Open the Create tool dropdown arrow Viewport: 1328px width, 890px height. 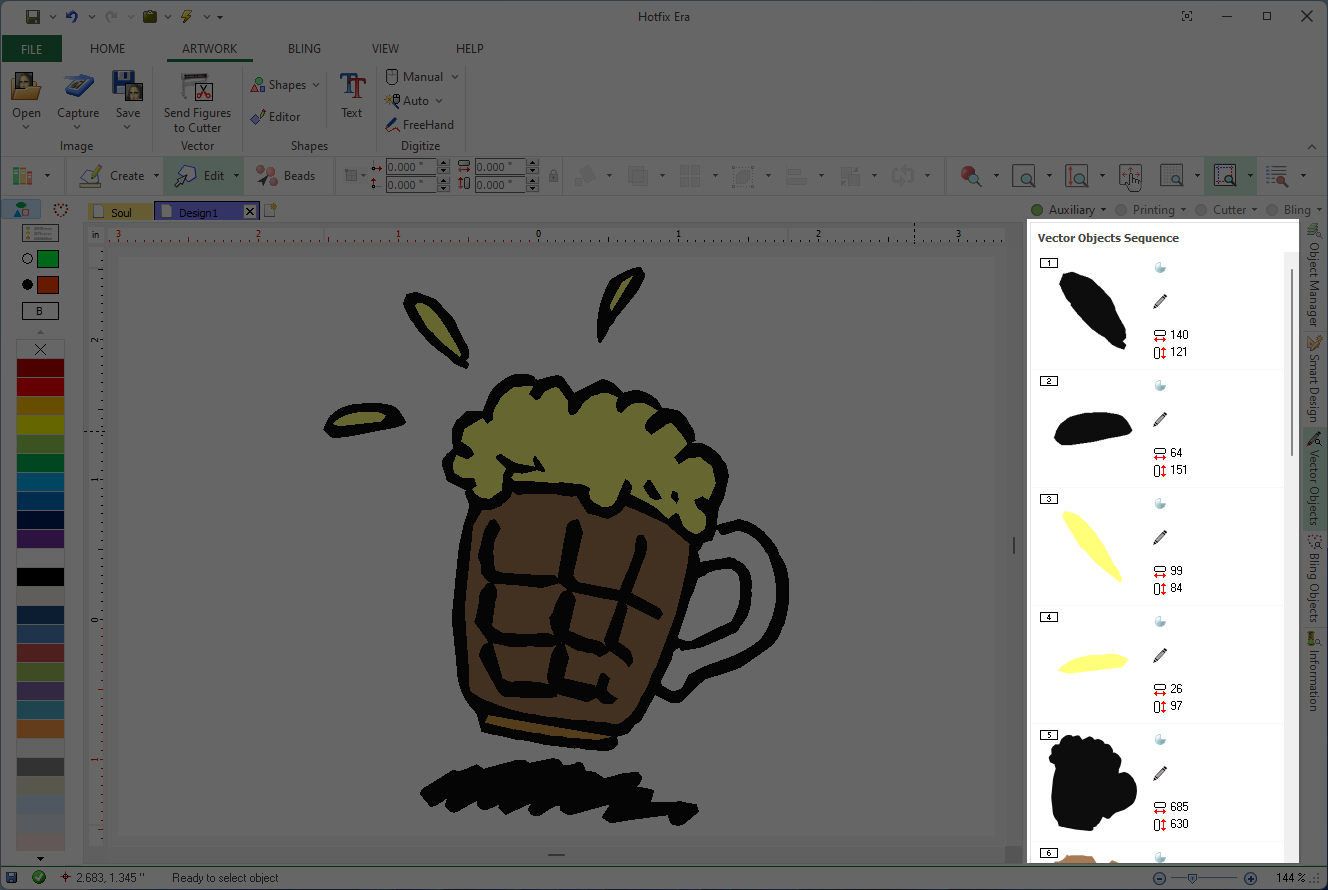pyautogui.click(x=156, y=176)
